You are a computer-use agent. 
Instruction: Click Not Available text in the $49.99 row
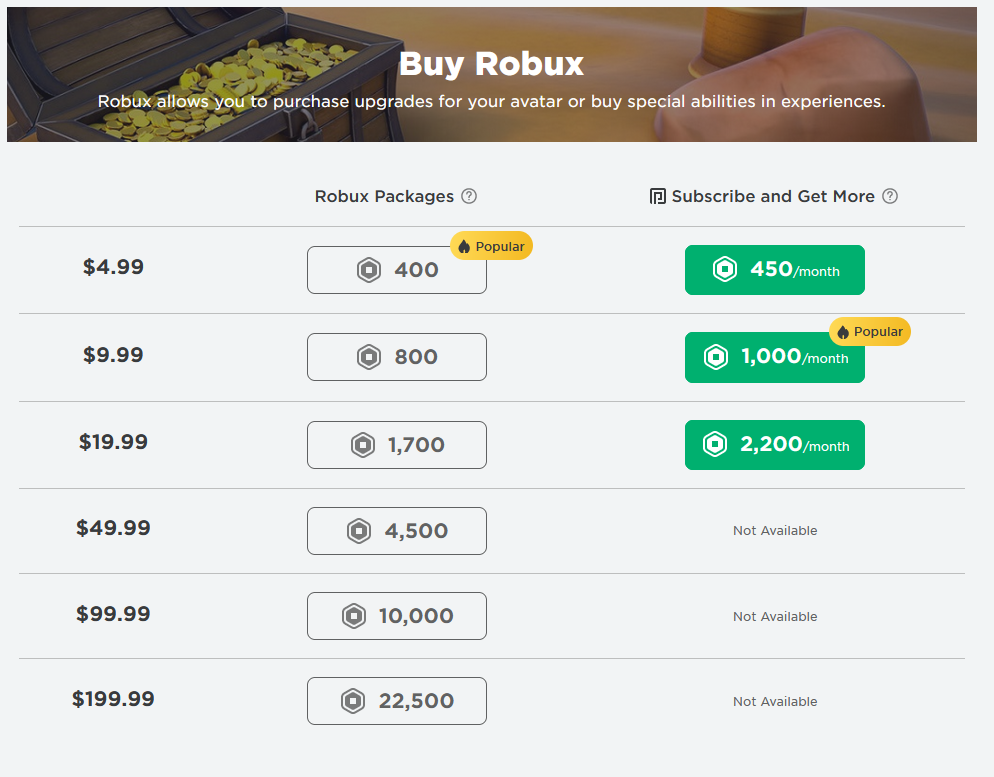tap(775, 531)
